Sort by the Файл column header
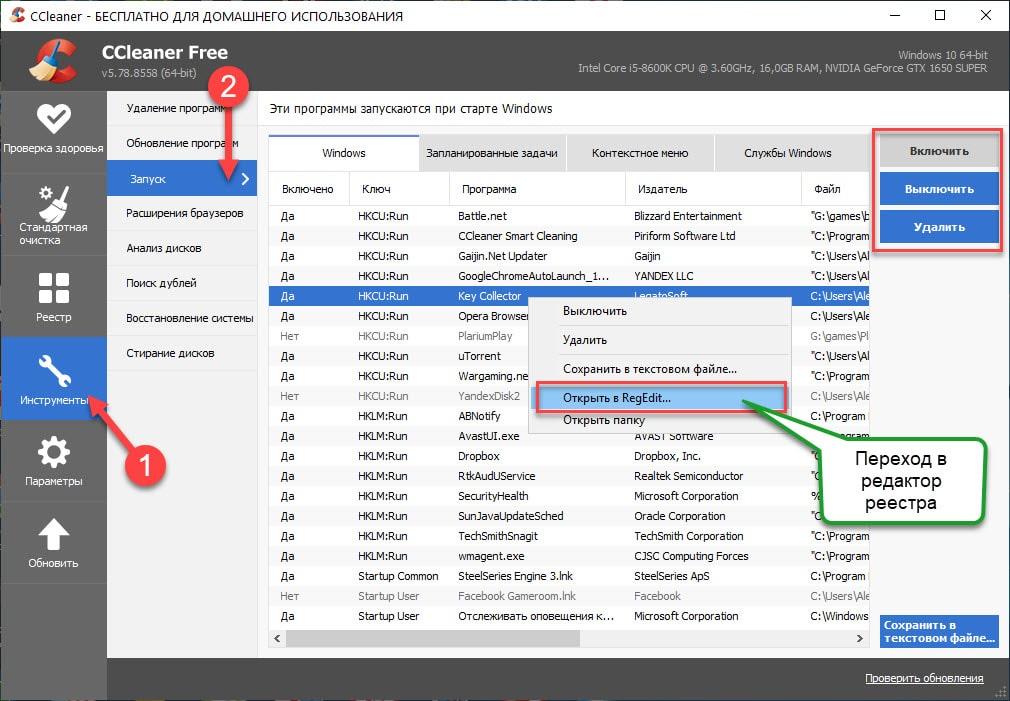The image size is (1010, 701). [835, 189]
